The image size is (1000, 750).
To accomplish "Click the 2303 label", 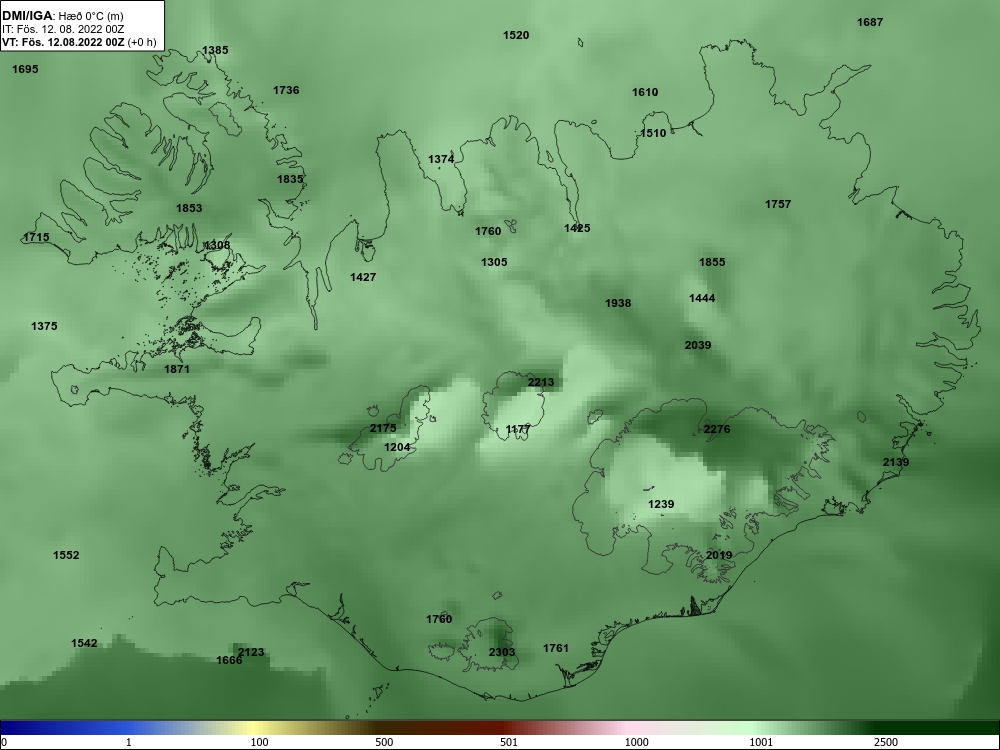I will point(502,652).
